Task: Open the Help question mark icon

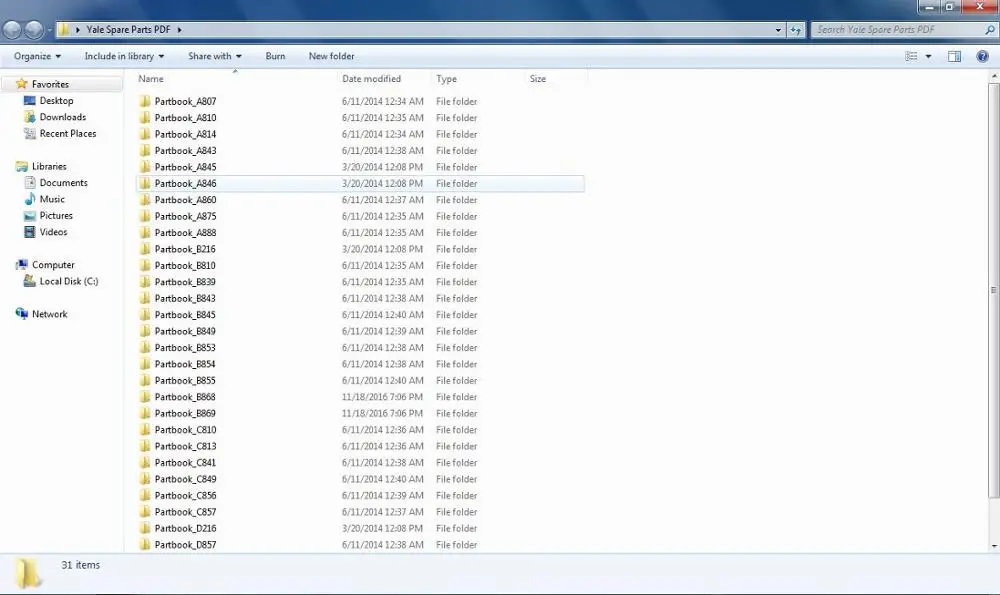Action: (982, 56)
